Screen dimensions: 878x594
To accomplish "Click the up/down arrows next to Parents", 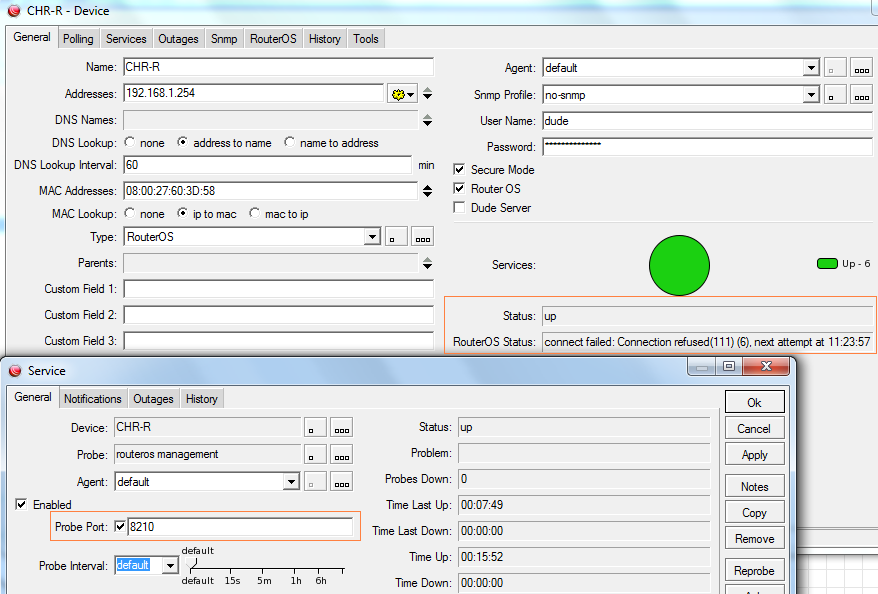I will coord(427,263).
